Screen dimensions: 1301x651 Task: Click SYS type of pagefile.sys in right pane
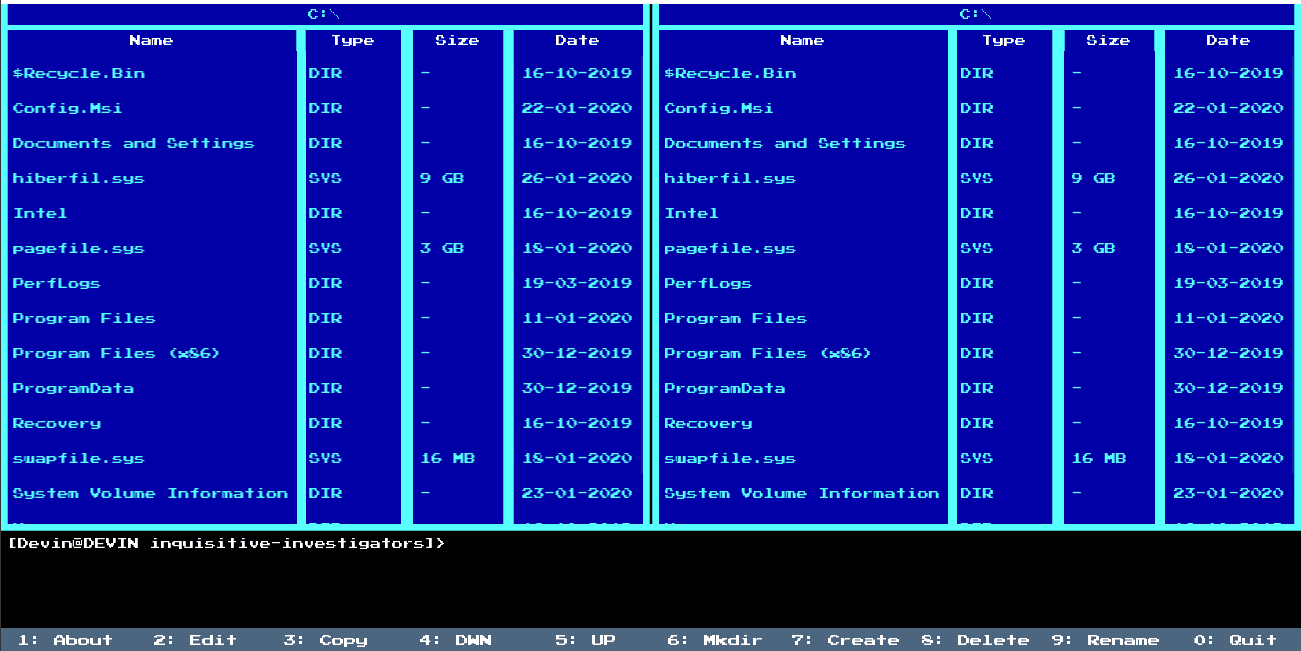click(x=976, y=248)
